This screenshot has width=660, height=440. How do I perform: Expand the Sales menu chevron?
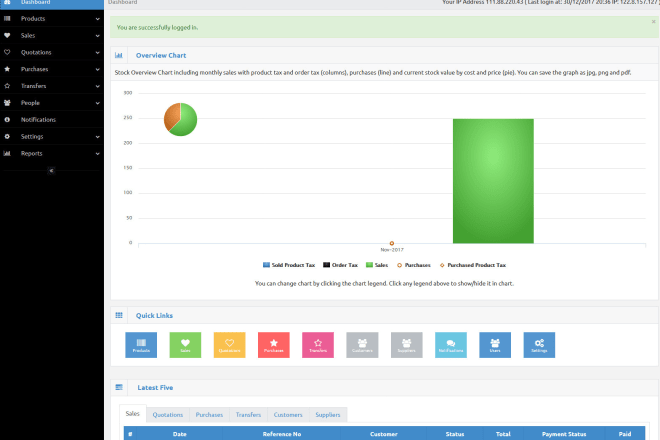point(97,36)
